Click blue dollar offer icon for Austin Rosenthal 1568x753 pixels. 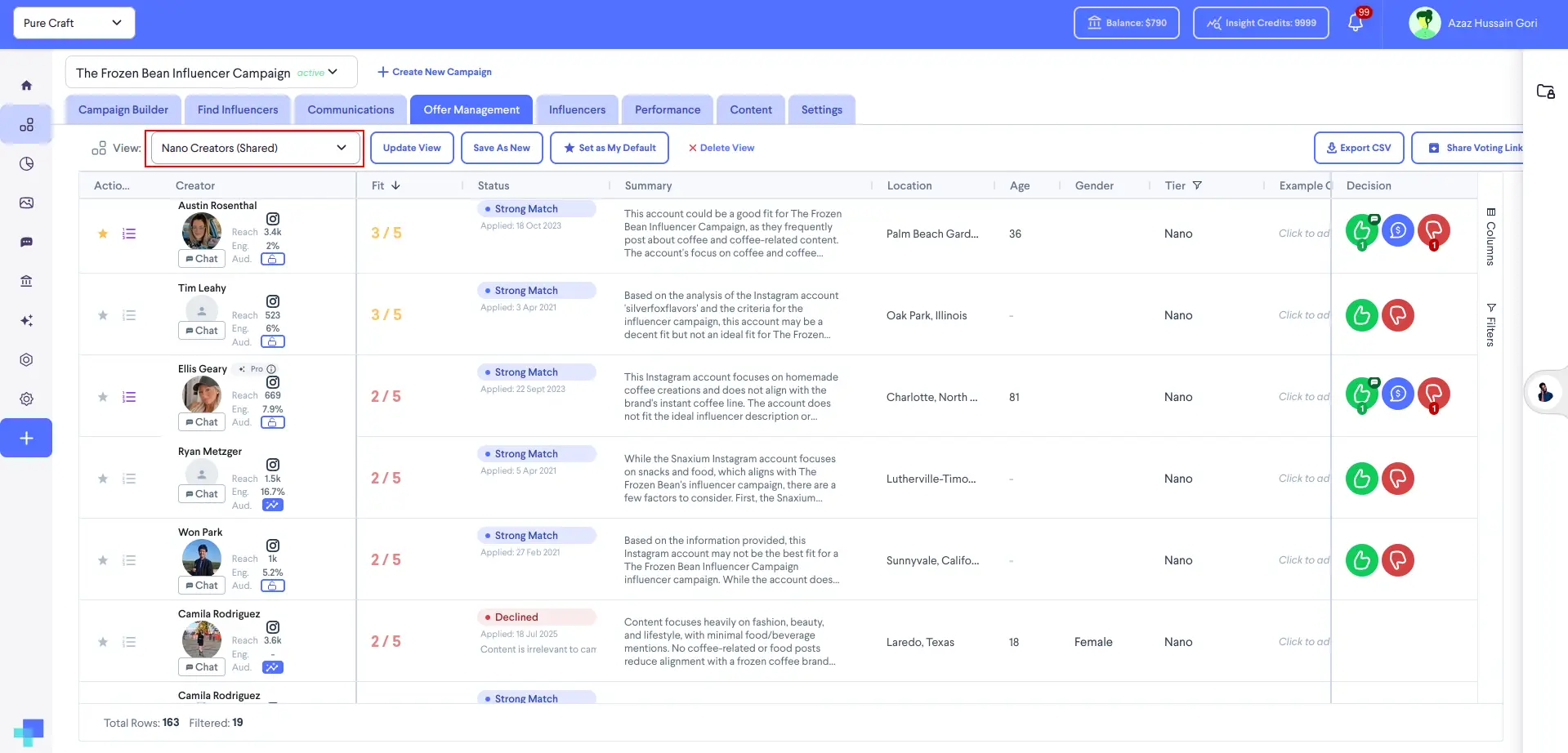coord(1398,231)
